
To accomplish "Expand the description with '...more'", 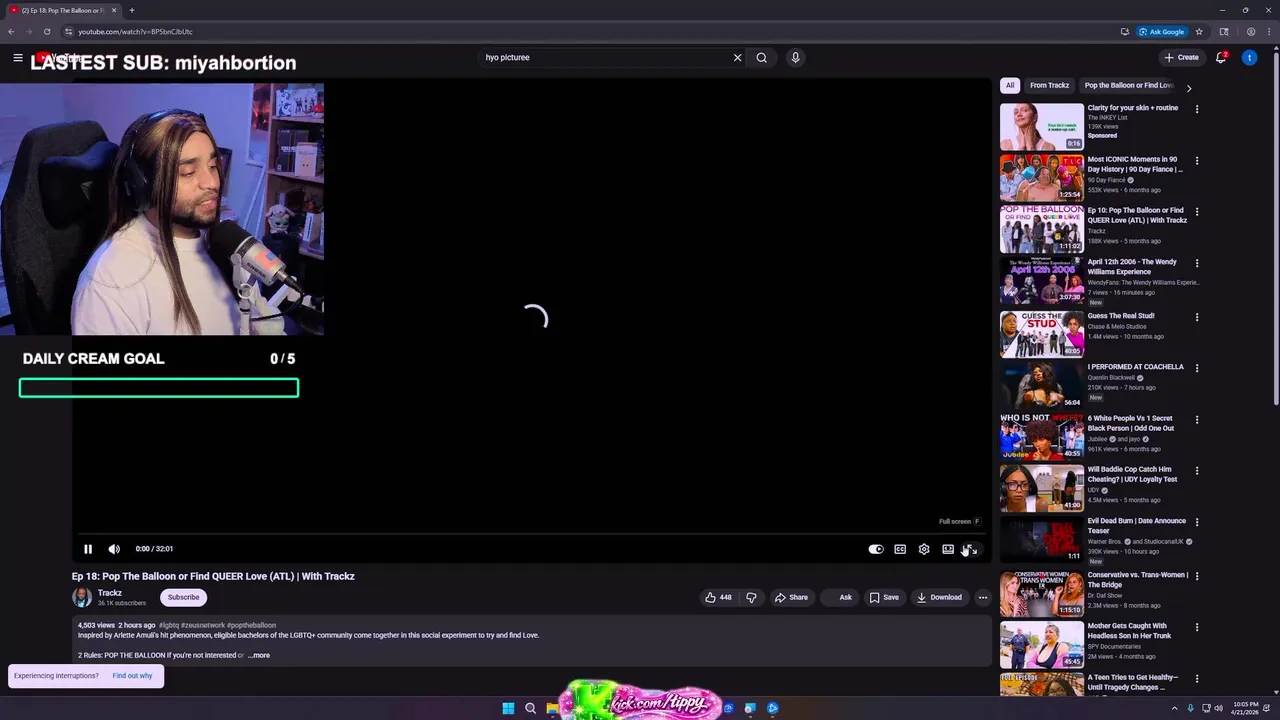I will coord(259,655).
